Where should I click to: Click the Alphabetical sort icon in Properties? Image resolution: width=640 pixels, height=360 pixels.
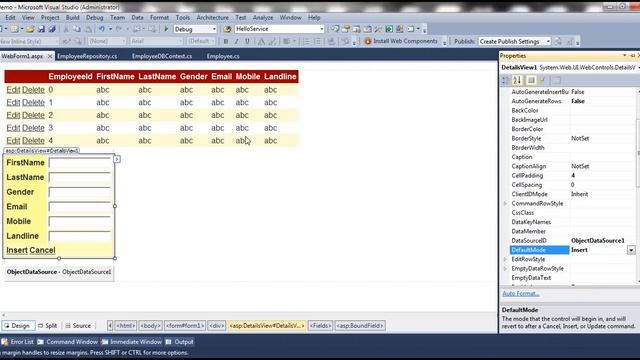(517, 80)
